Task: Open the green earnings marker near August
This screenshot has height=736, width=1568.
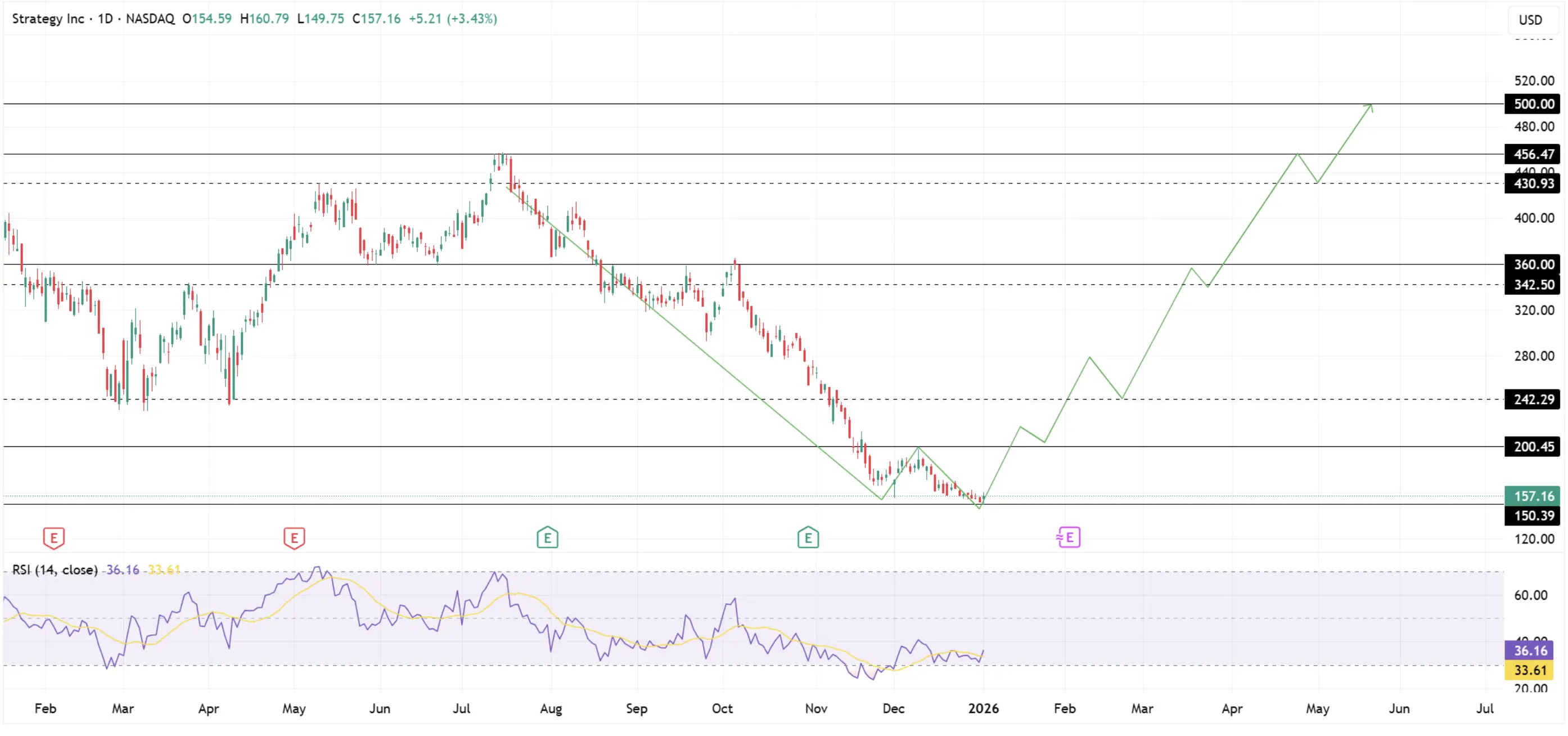Action: tap(547, 537)
